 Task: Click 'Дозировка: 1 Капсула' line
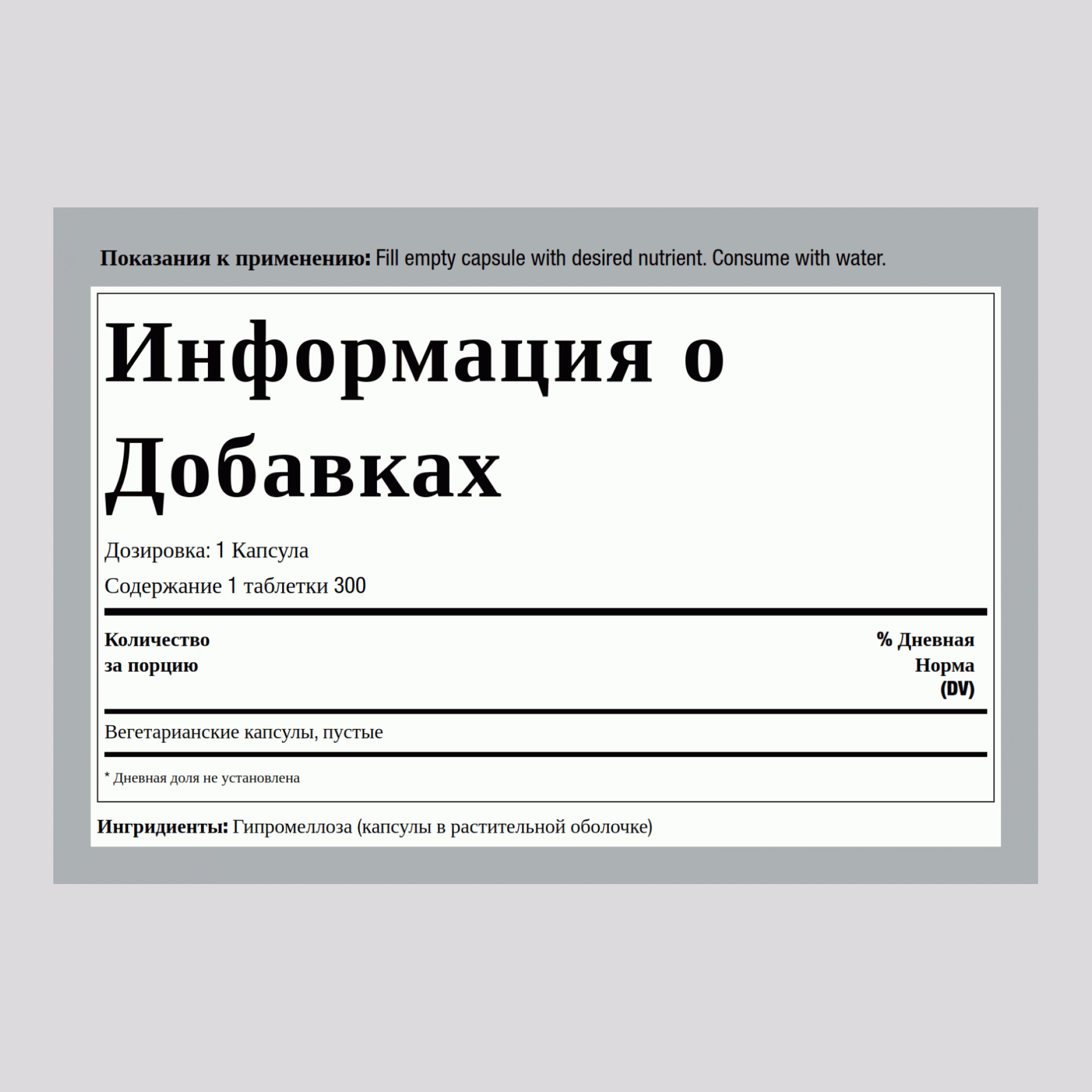click(206, 550)
